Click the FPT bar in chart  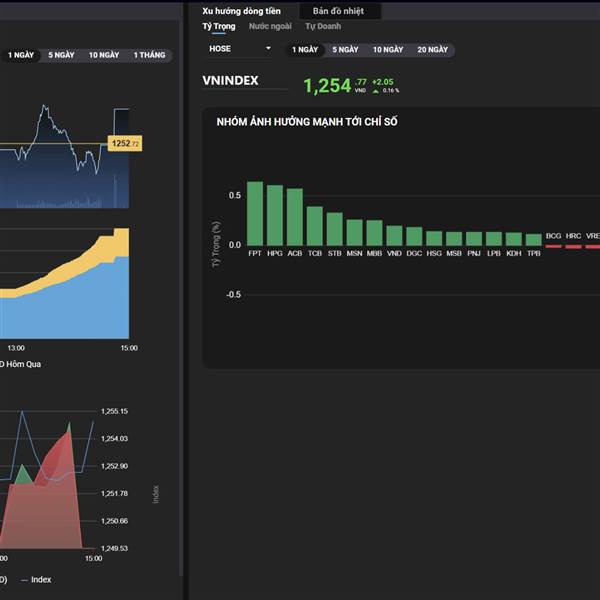255,214
